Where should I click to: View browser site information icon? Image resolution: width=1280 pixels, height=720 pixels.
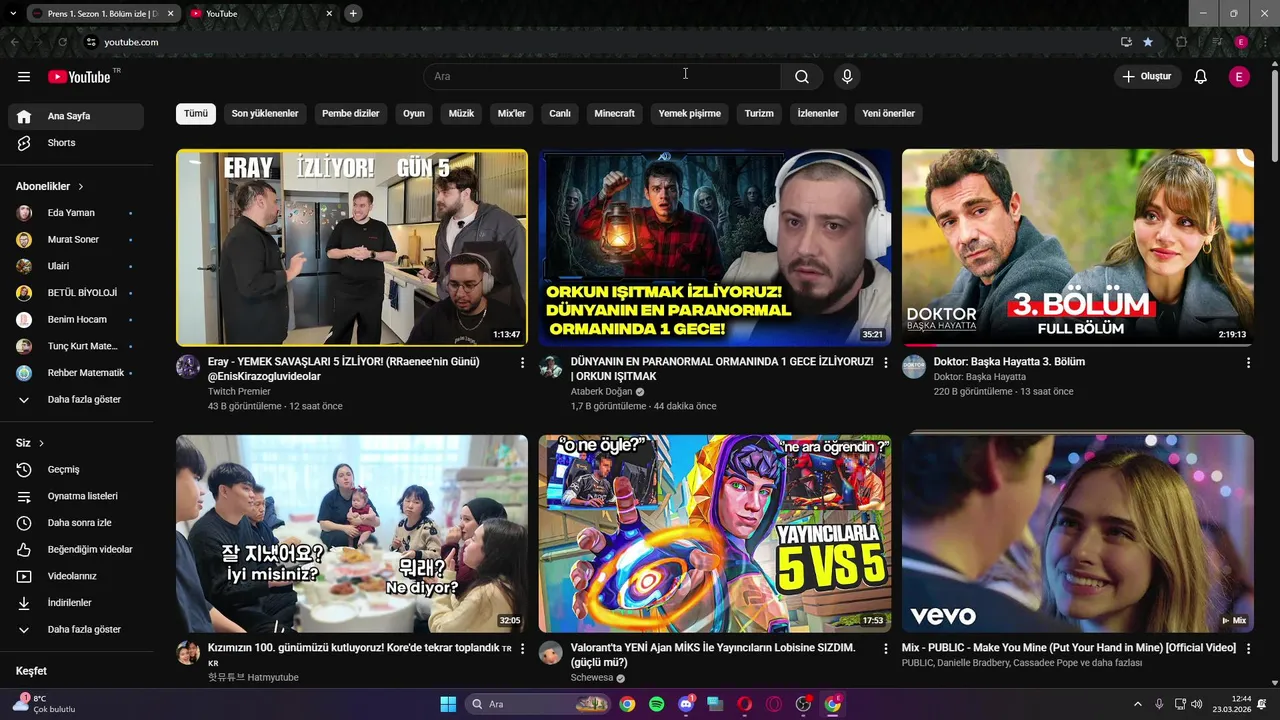coord(91,42)
